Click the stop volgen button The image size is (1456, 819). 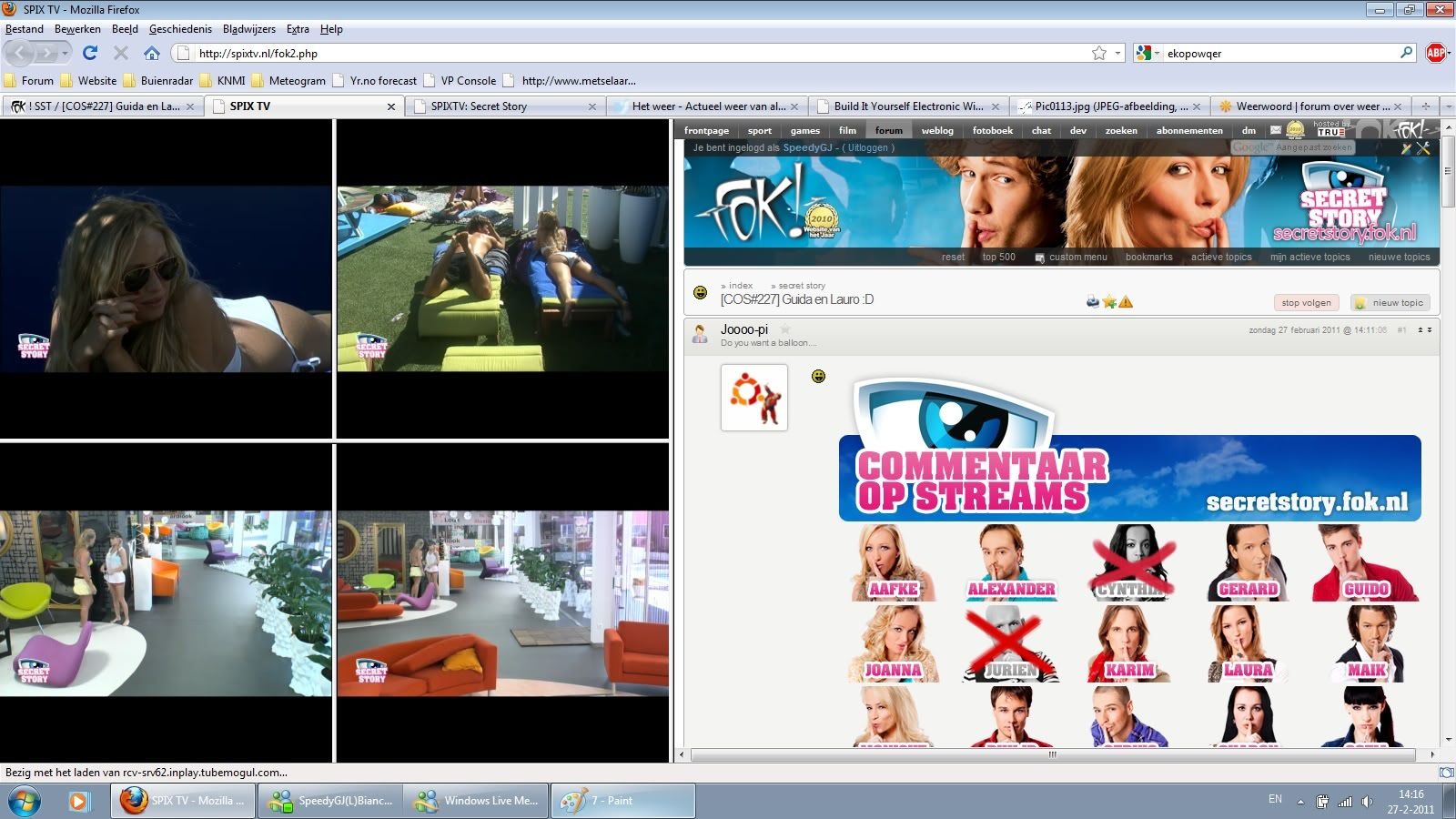[x=1306, y=303]
